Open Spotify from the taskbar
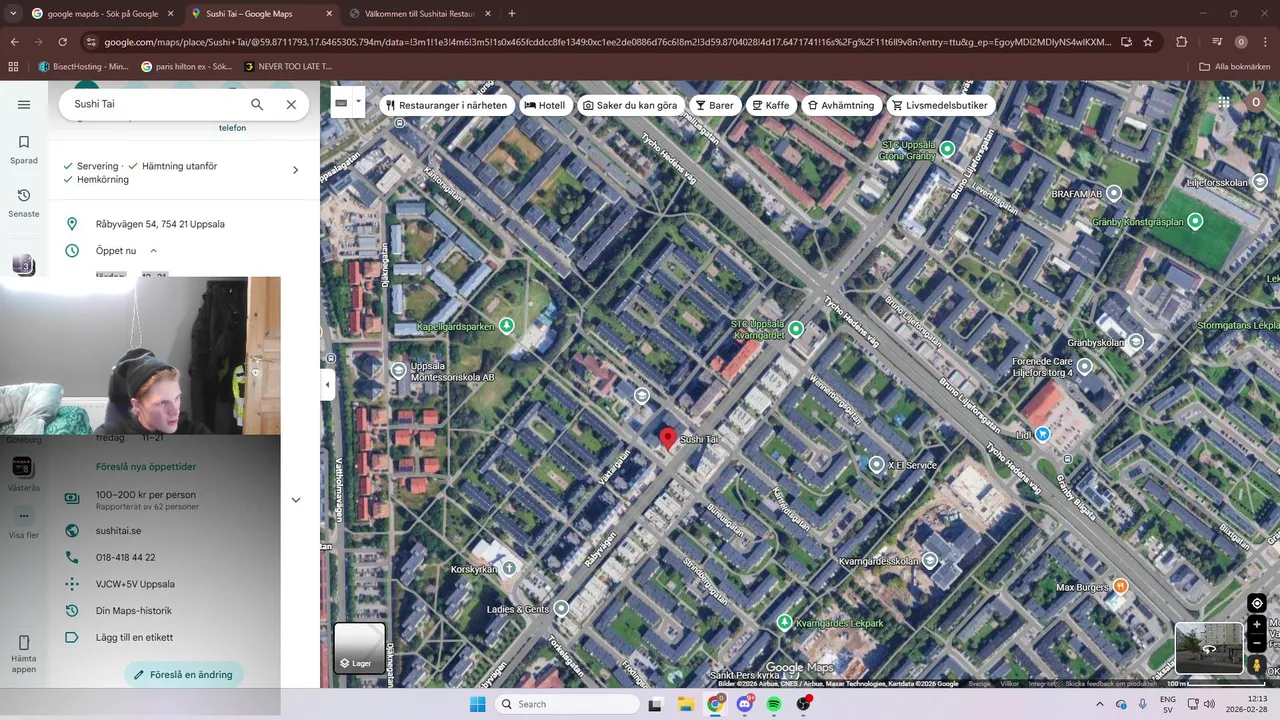Screen dimensions: 1280x720 [x=774, y=704]
